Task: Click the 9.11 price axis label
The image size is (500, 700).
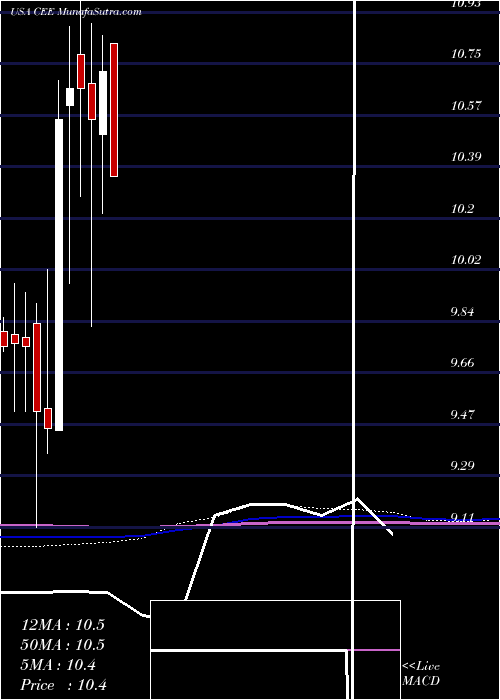Action: point(462,517)
